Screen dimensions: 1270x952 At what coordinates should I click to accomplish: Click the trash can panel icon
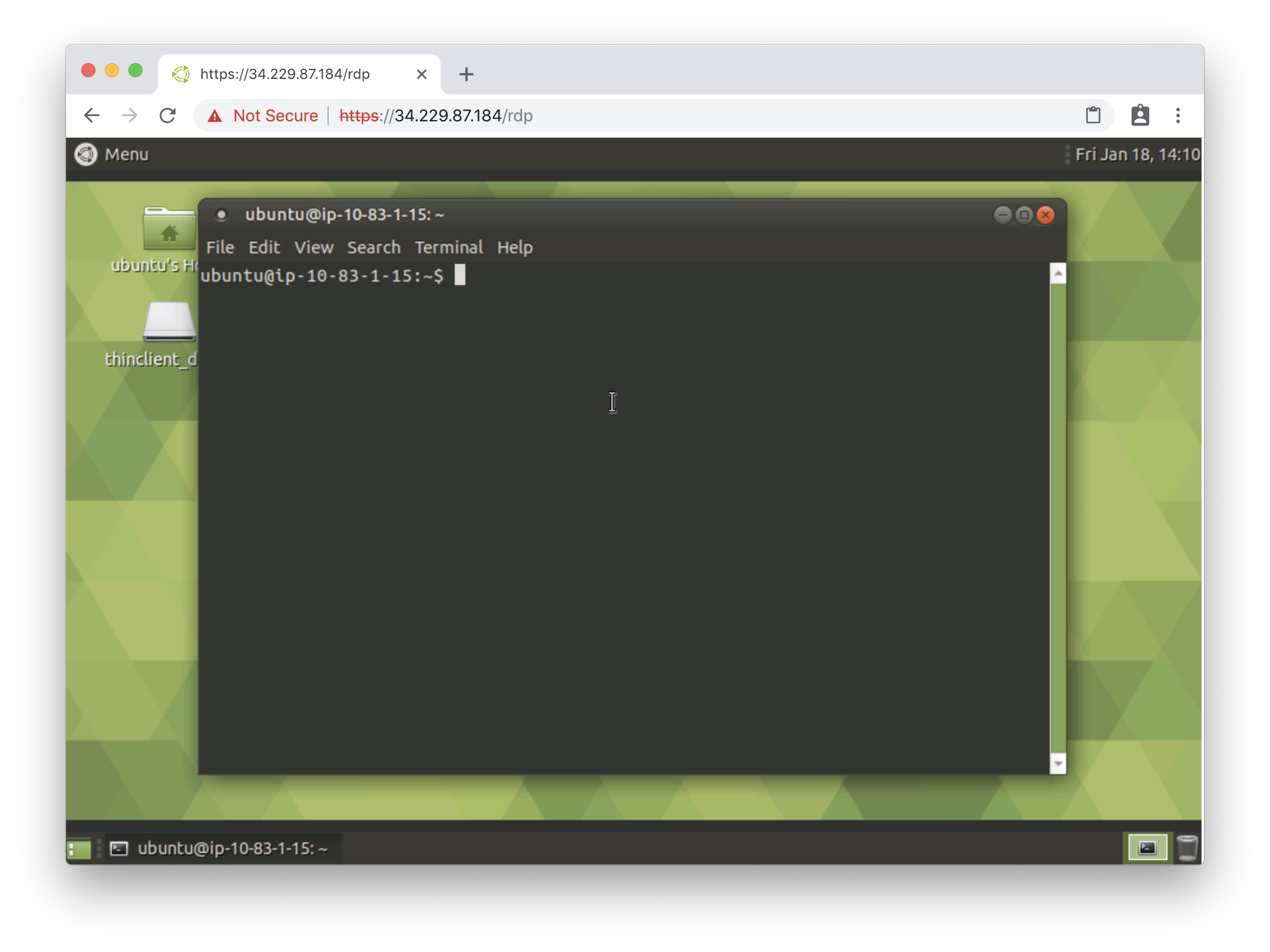pyautogui.click(x=1187, y=848)
